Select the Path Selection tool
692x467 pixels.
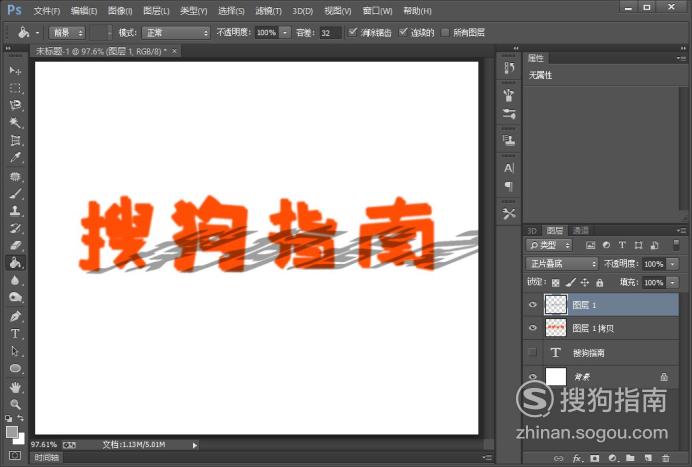click(15, 351)
